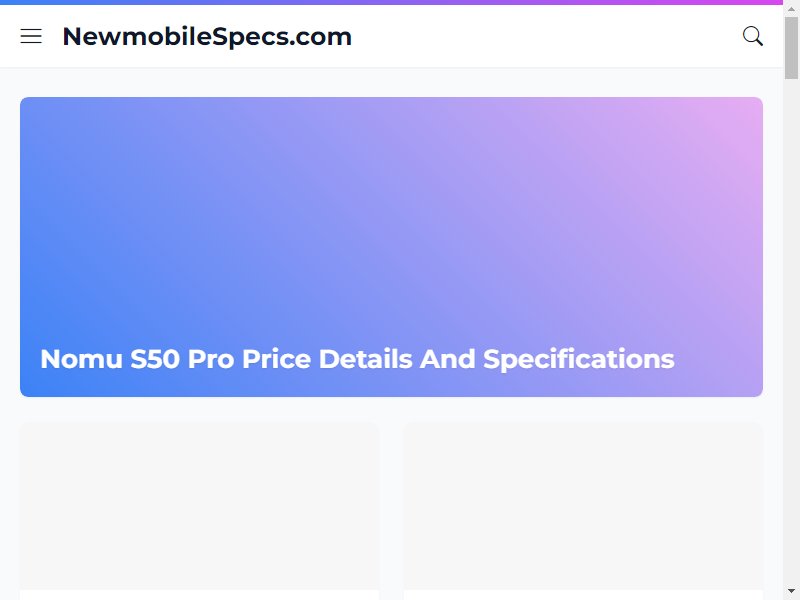The width and height of the screenshot is (800, 600).
Task: Click the word "Nomu" in the hero title
Action: (82, 359)
